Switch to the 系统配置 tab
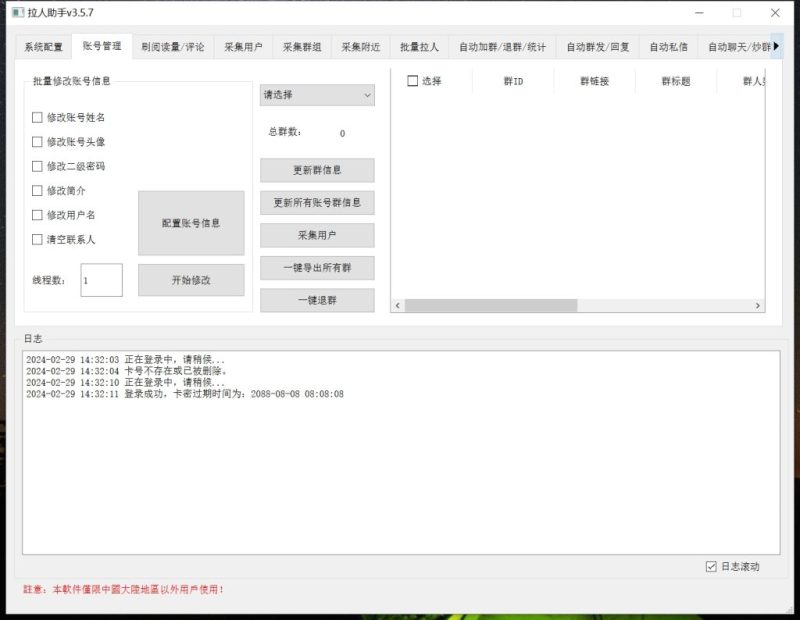The height and width of the screenshot is (620, 800). click(x=41, y=46)
